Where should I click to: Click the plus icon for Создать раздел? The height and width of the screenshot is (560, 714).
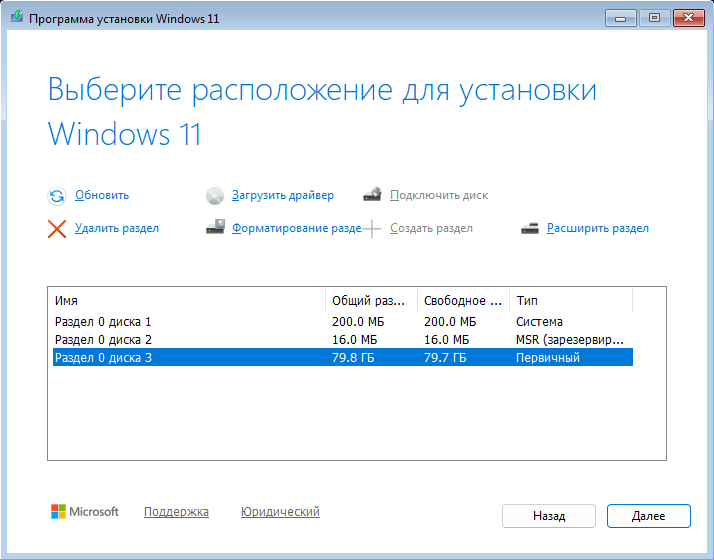[x=372, y=229]
